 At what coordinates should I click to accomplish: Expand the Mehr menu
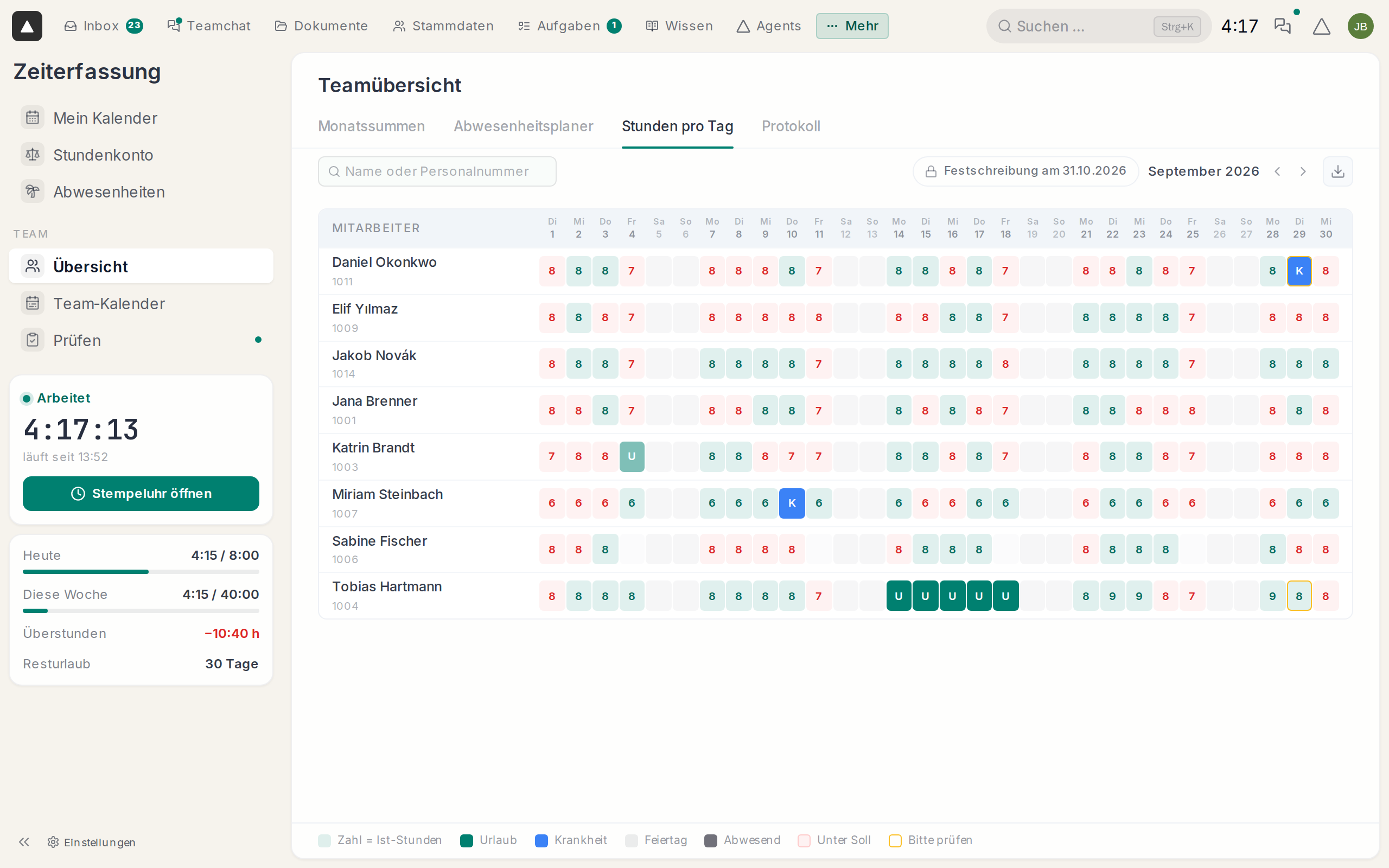pos(852,26)
